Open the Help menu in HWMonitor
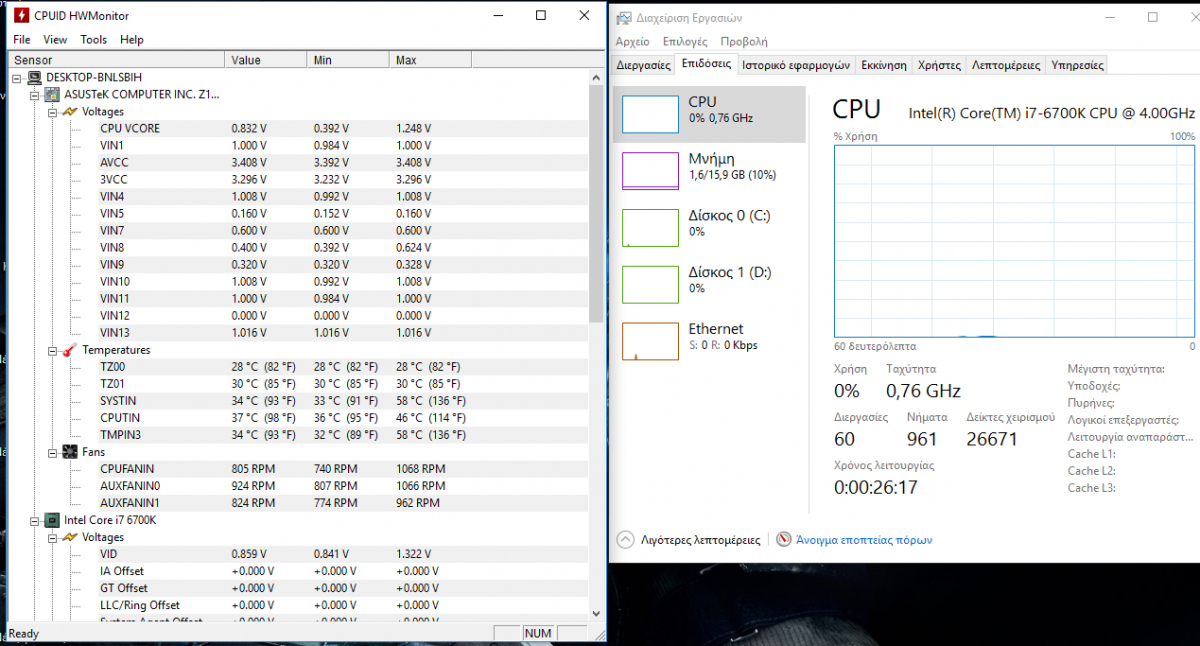 coord(132,40)
